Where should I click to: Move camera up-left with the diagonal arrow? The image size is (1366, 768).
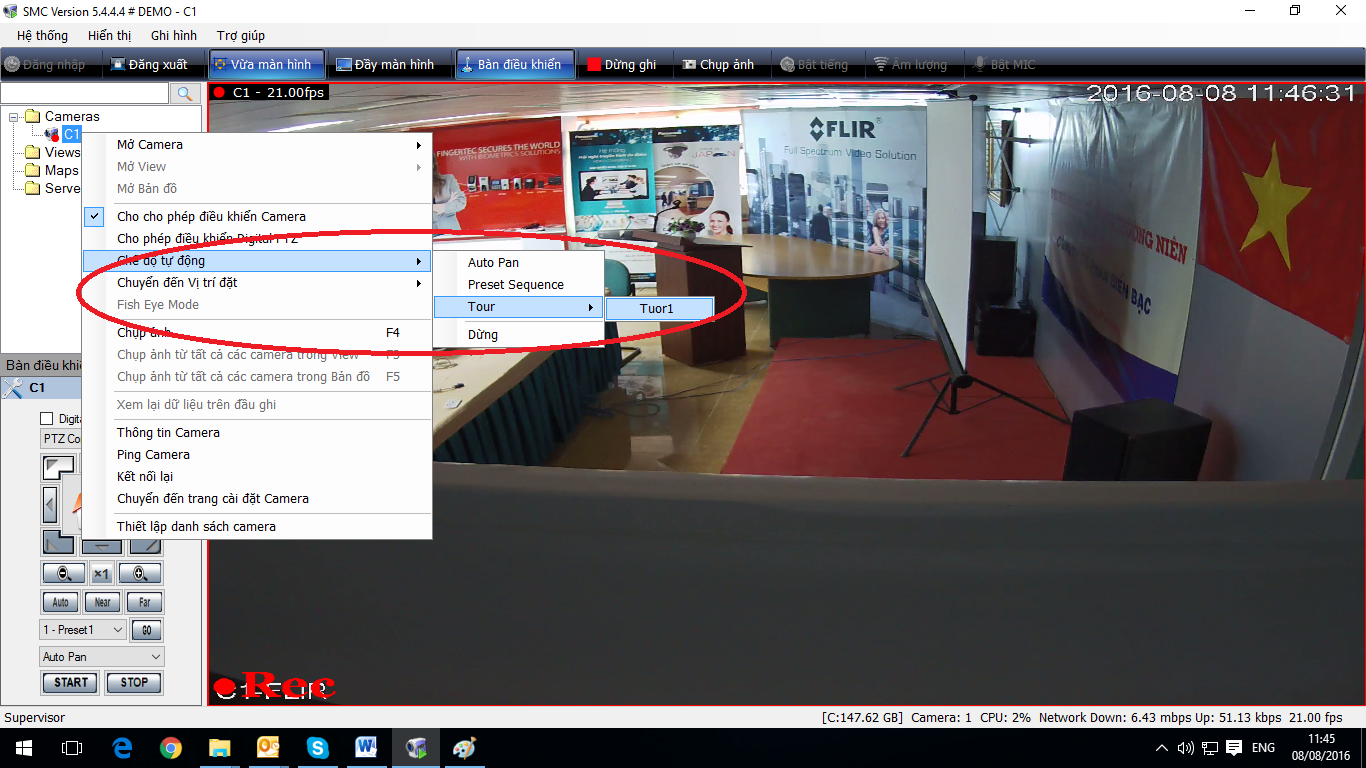(x=58, y=467)
